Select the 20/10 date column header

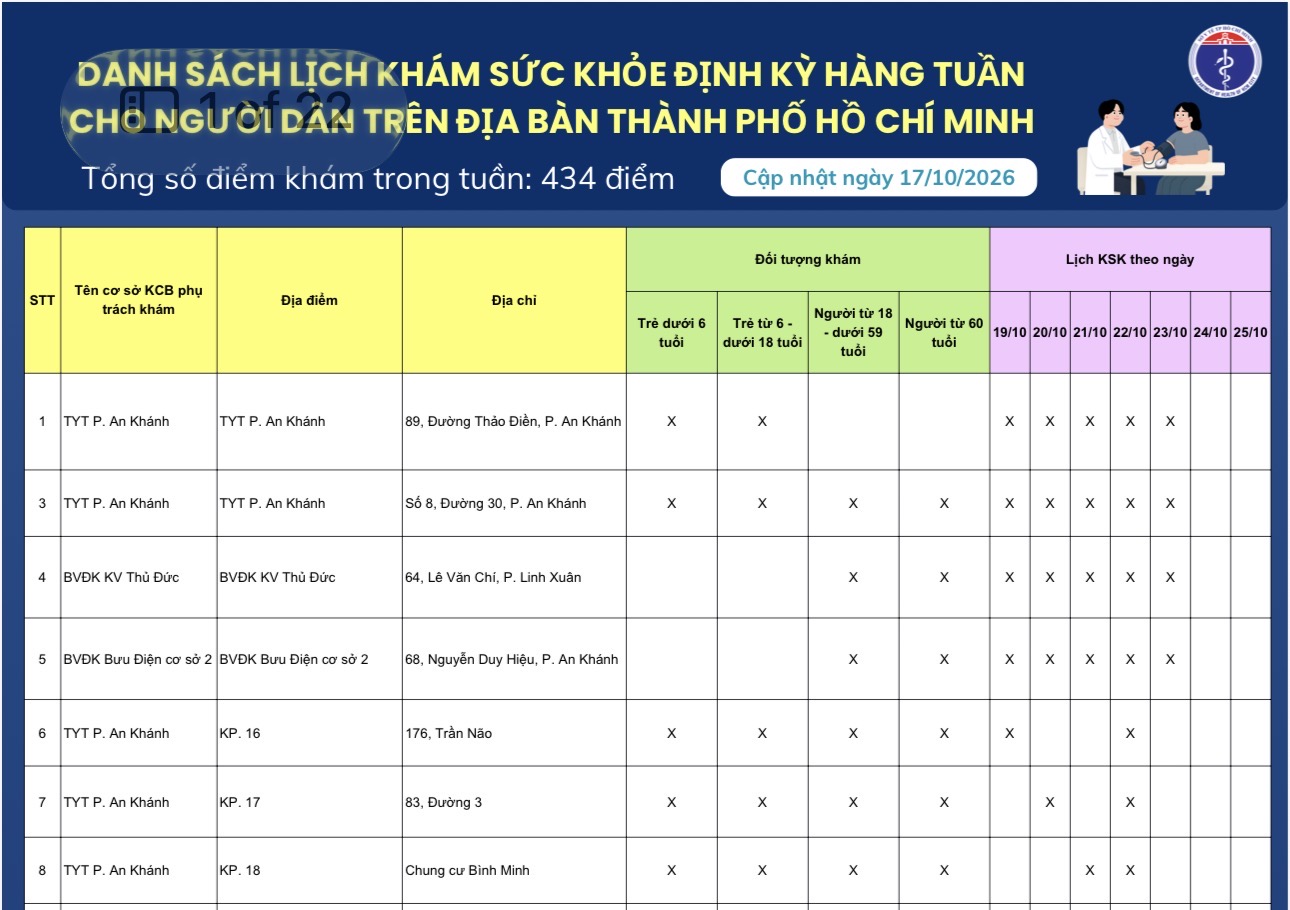[x=1050, y=333]
